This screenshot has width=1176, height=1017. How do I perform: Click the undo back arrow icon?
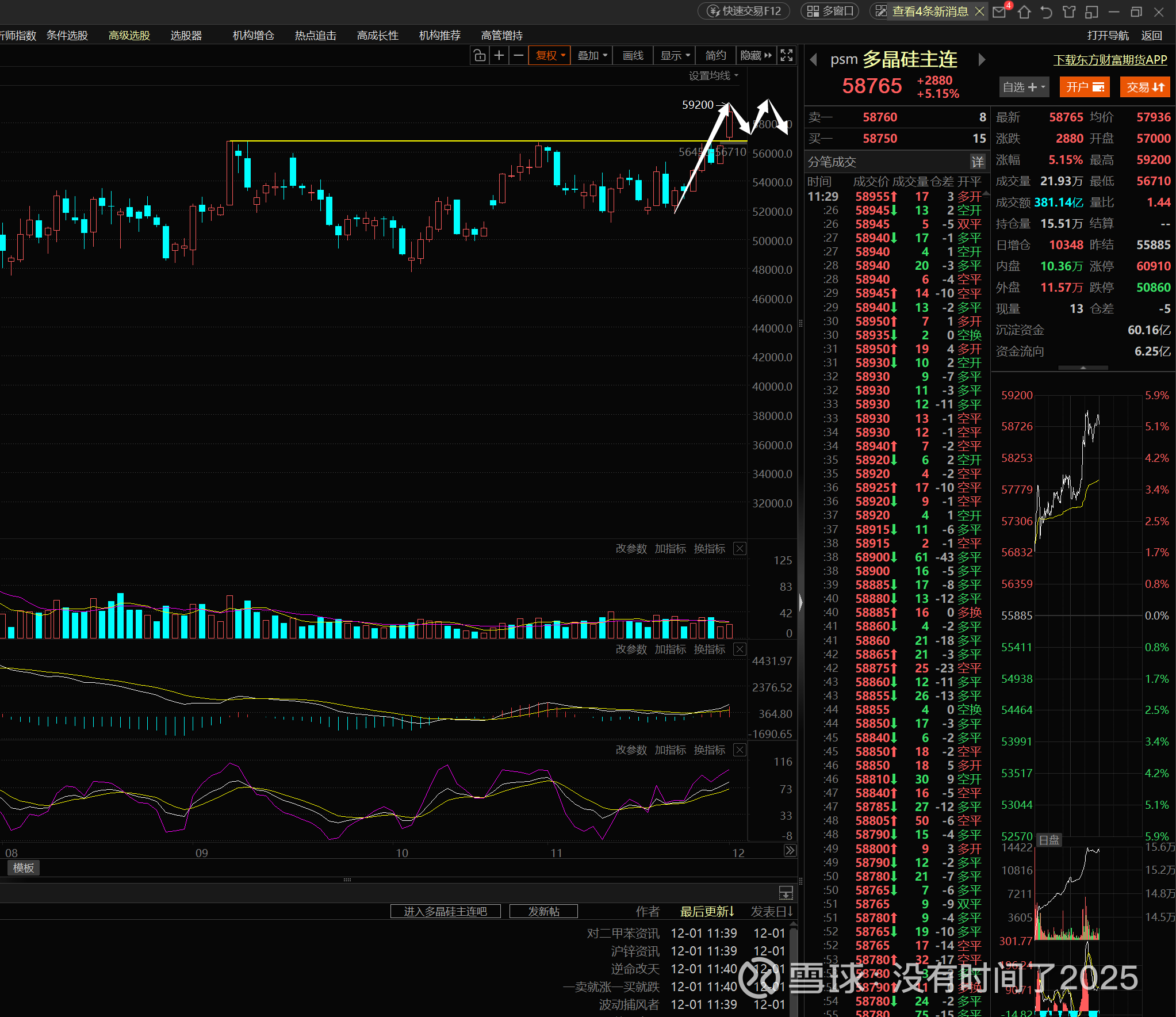tap(1046, 12)
